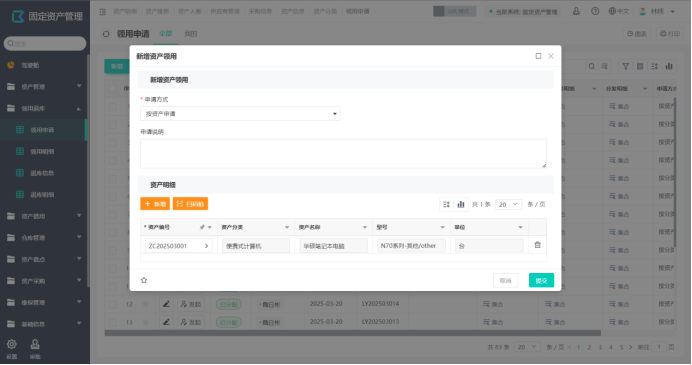Click the orange 新增 button in 资产明细

tap(155, 204)
